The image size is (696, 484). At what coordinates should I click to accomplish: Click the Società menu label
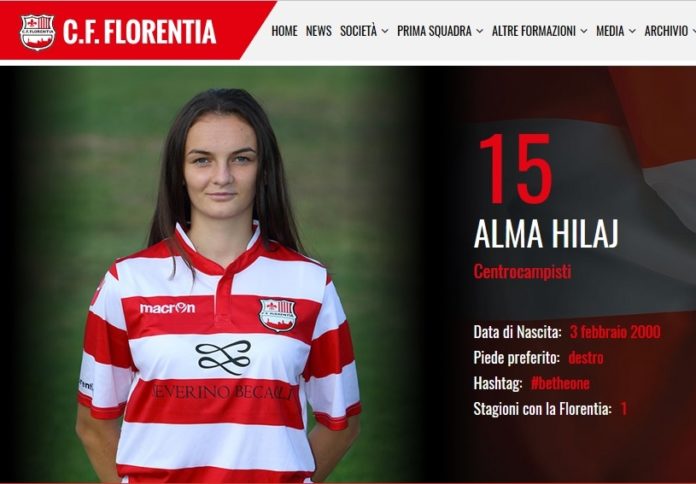(358, 31)
